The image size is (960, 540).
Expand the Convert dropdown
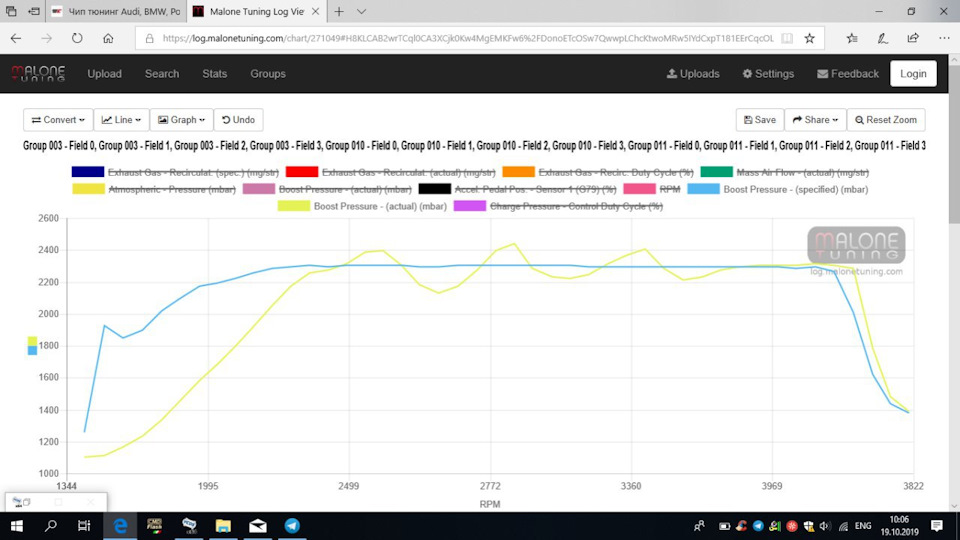(x=58, y=120)
